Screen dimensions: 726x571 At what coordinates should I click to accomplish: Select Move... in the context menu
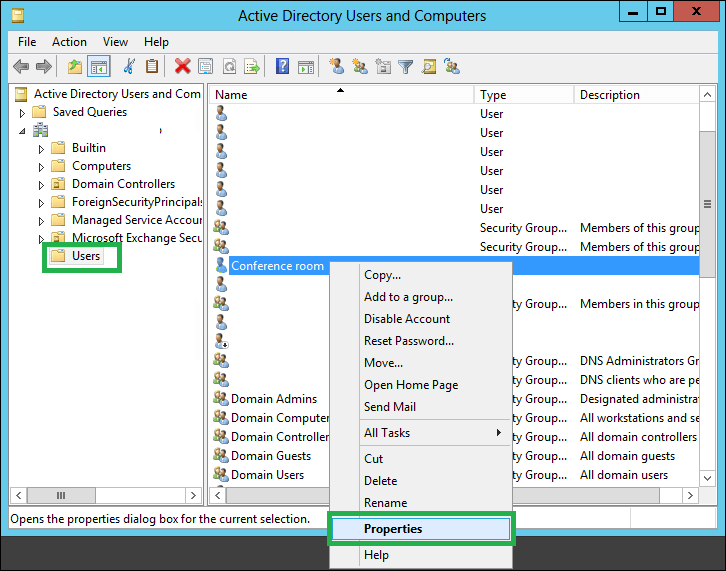click(420, 363)
